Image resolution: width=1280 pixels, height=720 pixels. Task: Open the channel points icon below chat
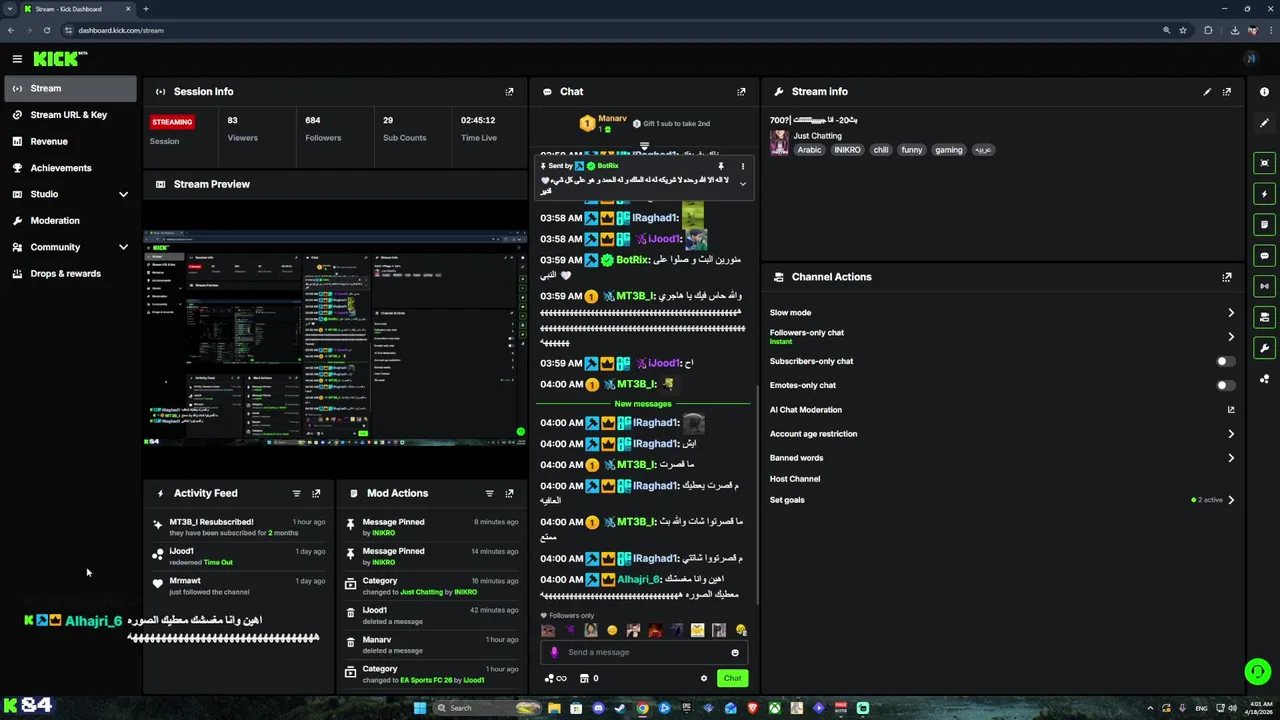click(x=555, y=678)
